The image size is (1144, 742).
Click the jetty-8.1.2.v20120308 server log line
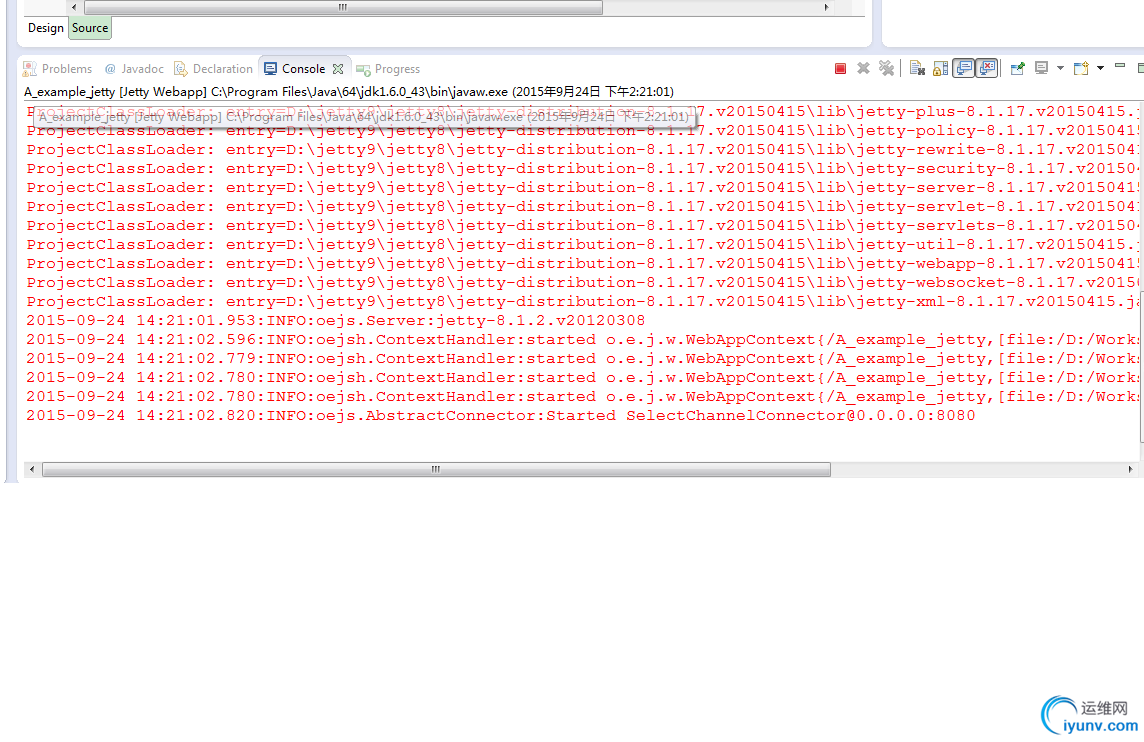[336, 320]
